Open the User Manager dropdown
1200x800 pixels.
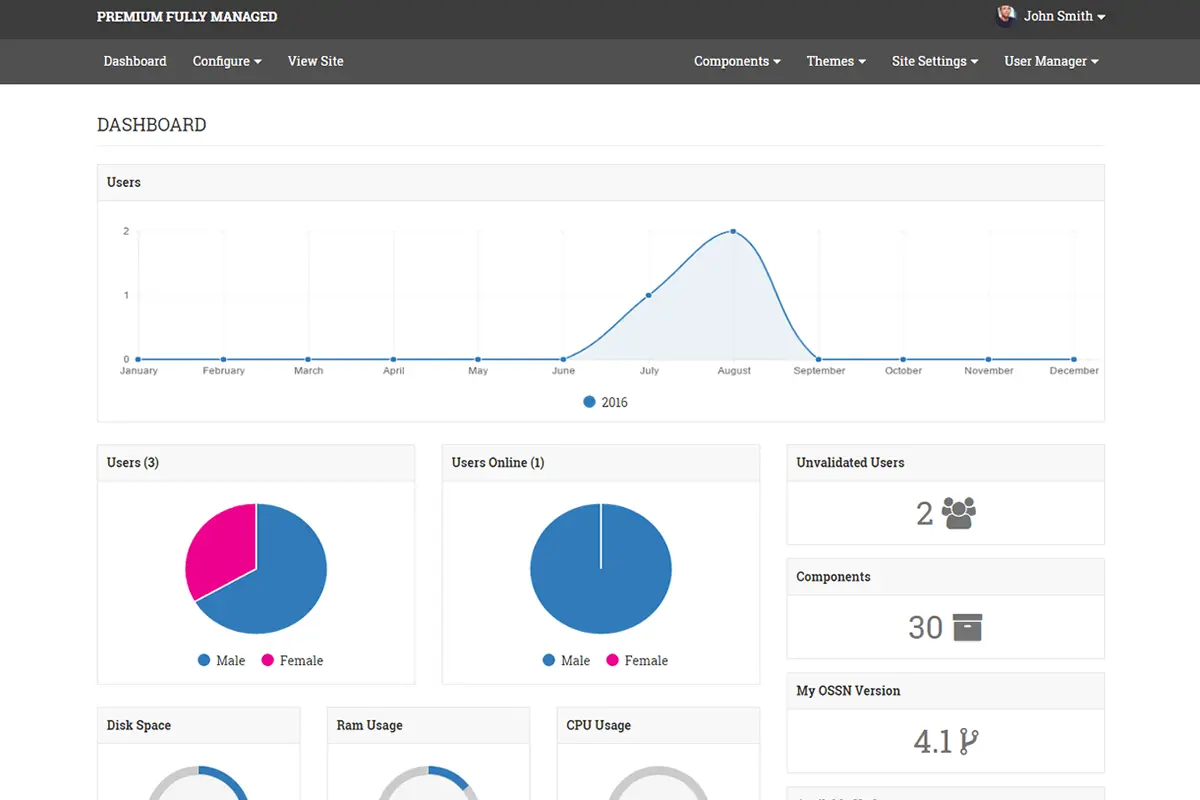[1050, 61]
